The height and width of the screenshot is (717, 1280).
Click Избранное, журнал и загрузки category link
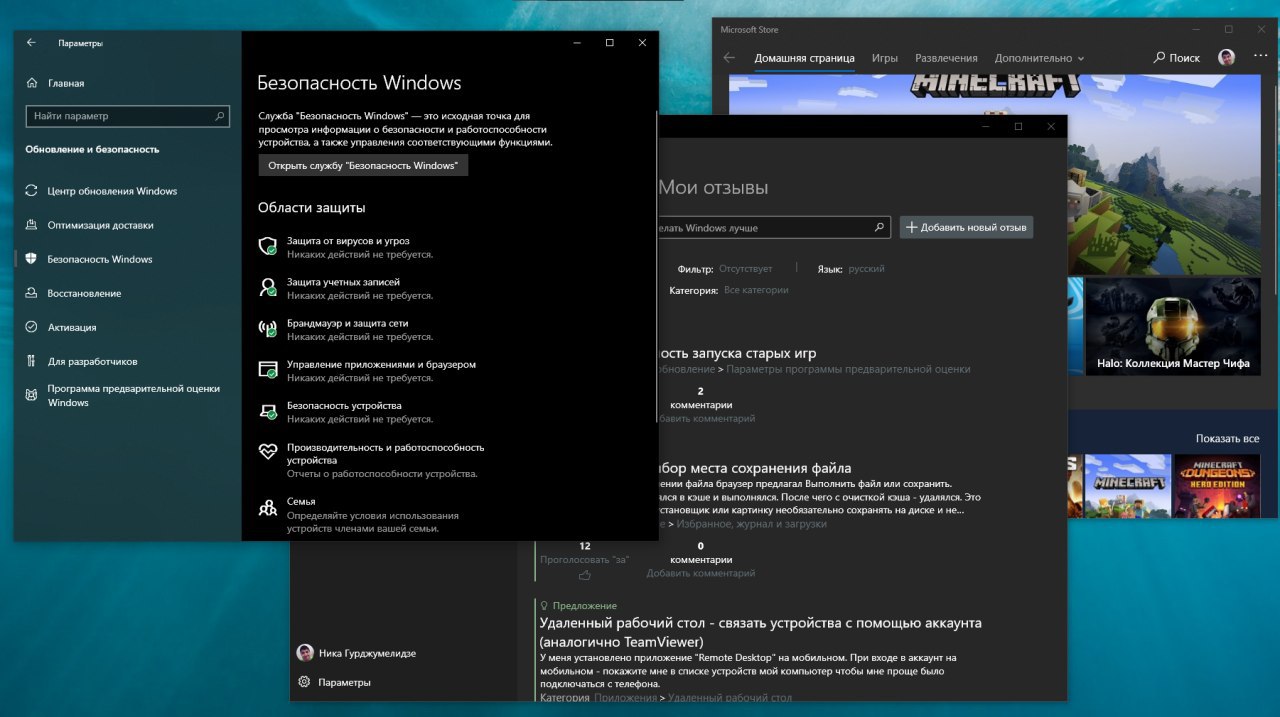[x=752, y=523]
